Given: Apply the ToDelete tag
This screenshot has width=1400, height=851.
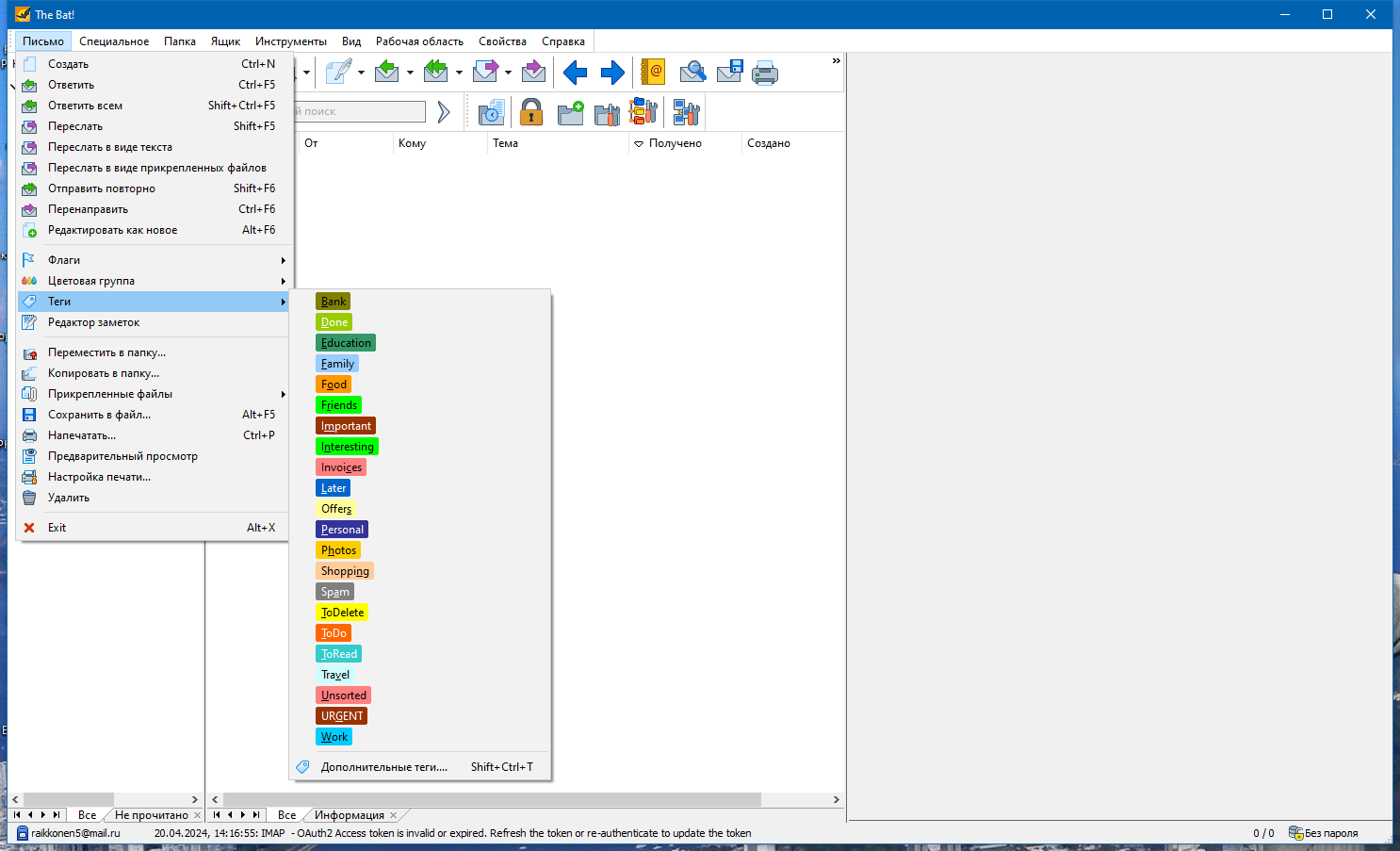Looking at the screenshot, I should pyautogui.click(x=342, y=613).
